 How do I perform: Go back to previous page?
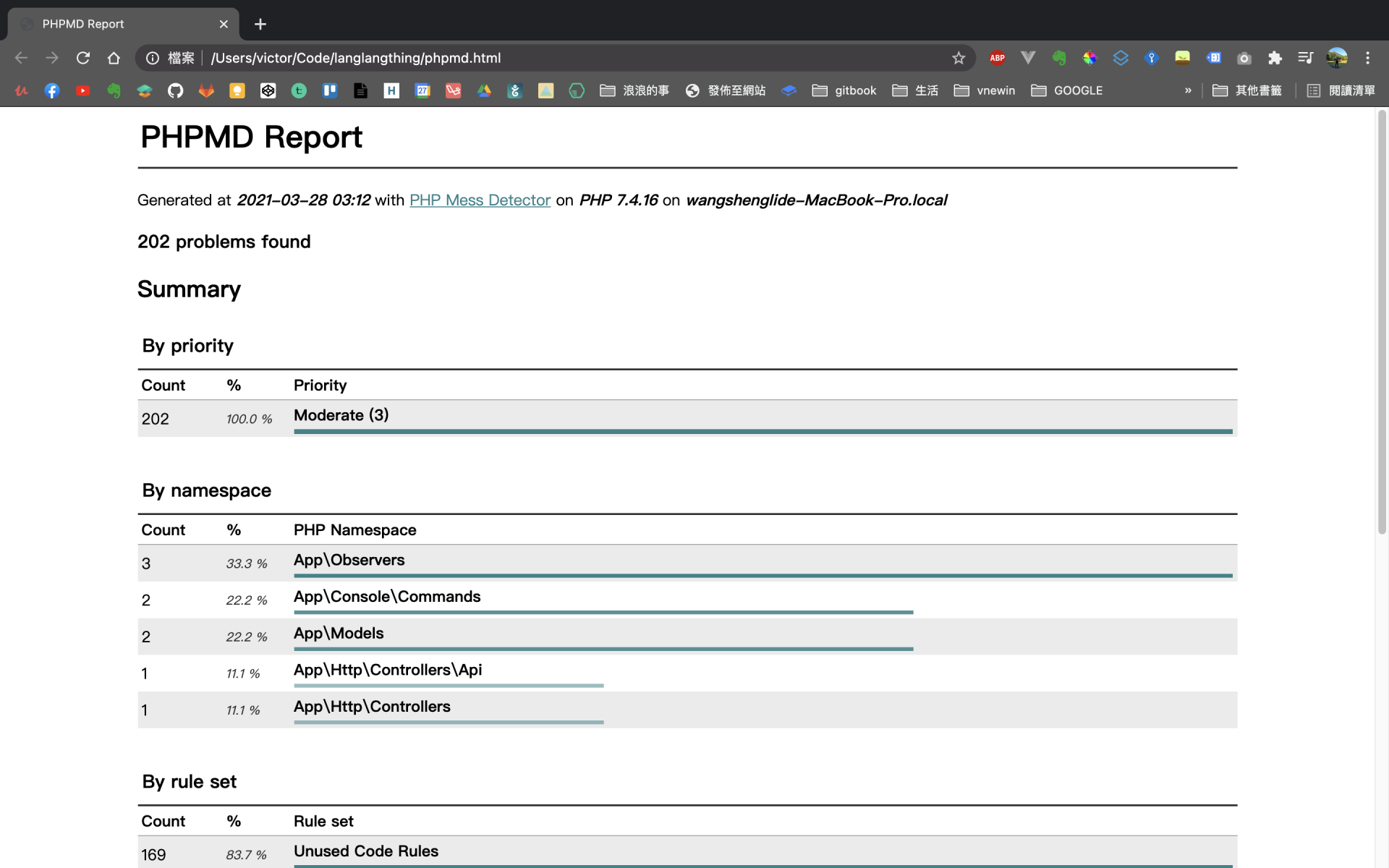(21, 58)
